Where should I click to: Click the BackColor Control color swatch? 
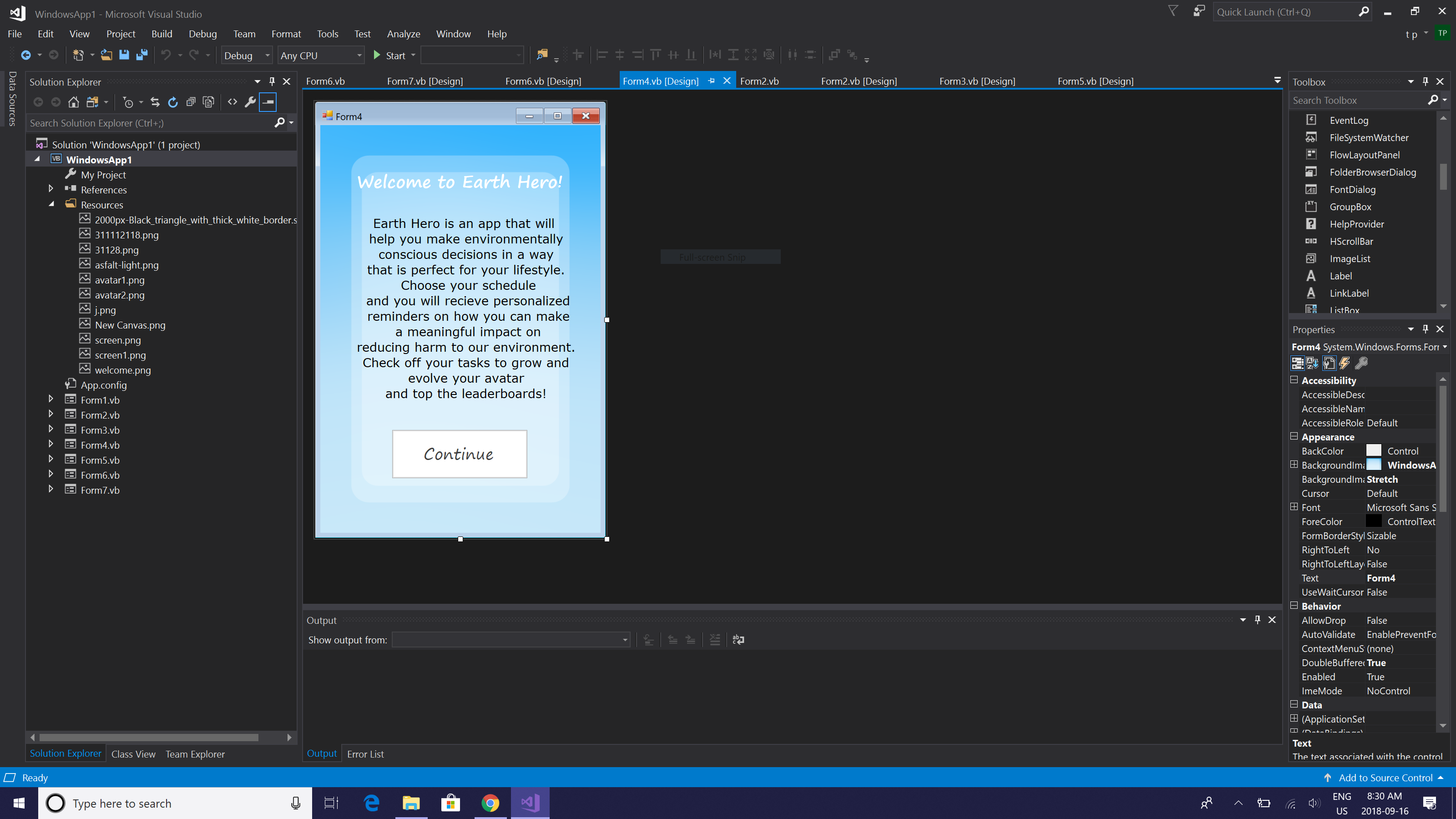1374,450
